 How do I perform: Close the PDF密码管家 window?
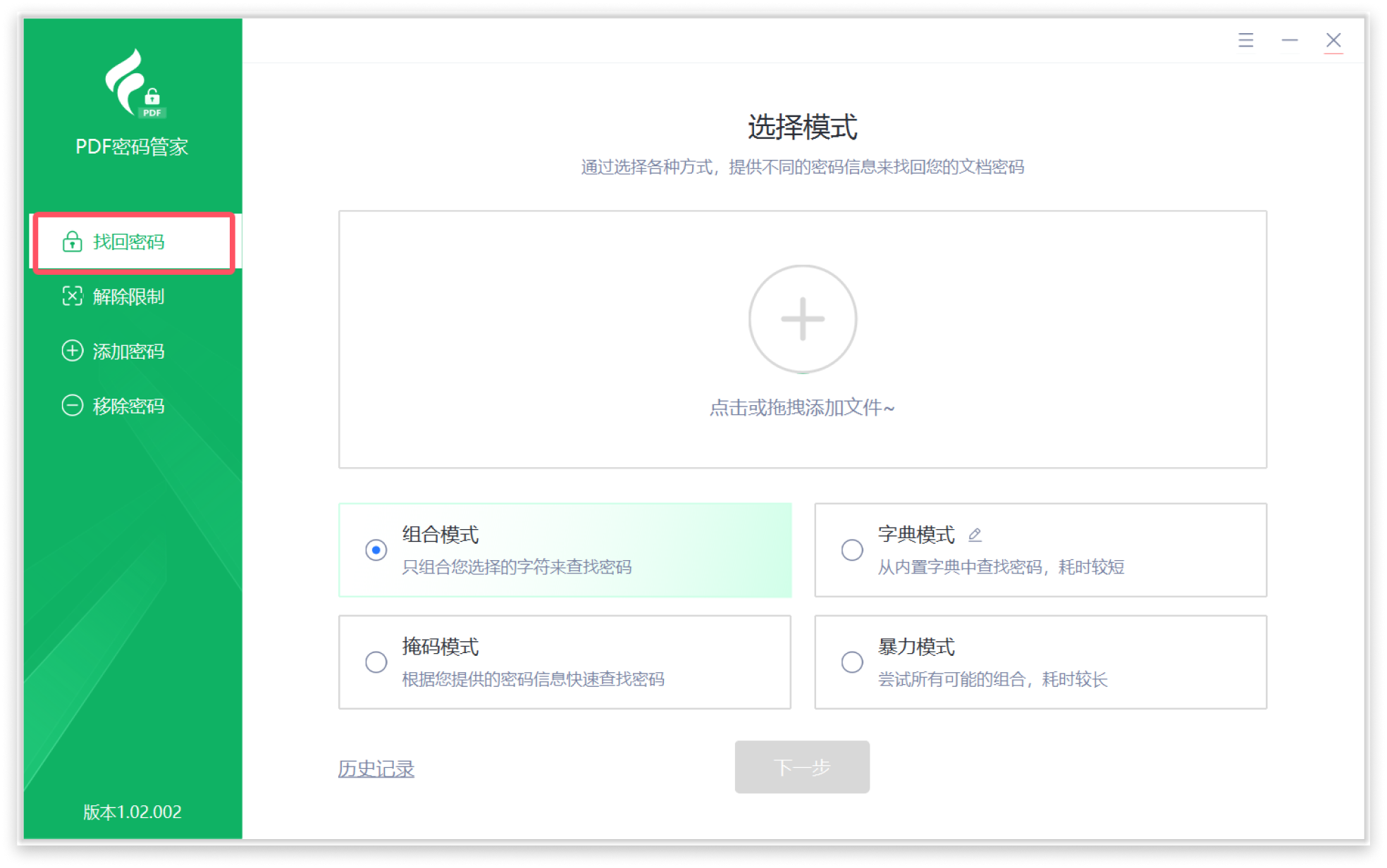[x=1333, y=40]
